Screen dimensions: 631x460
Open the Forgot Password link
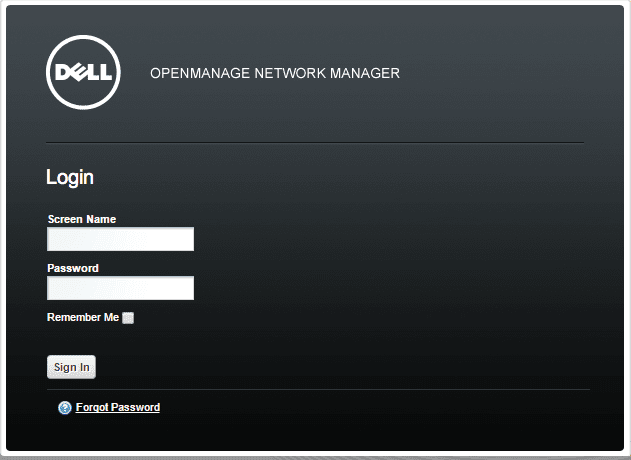point(118,407)
